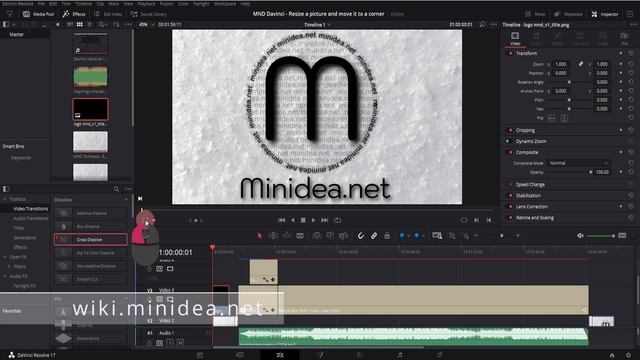
Task: Expand the Stabilization section
Action: (528, 196)
